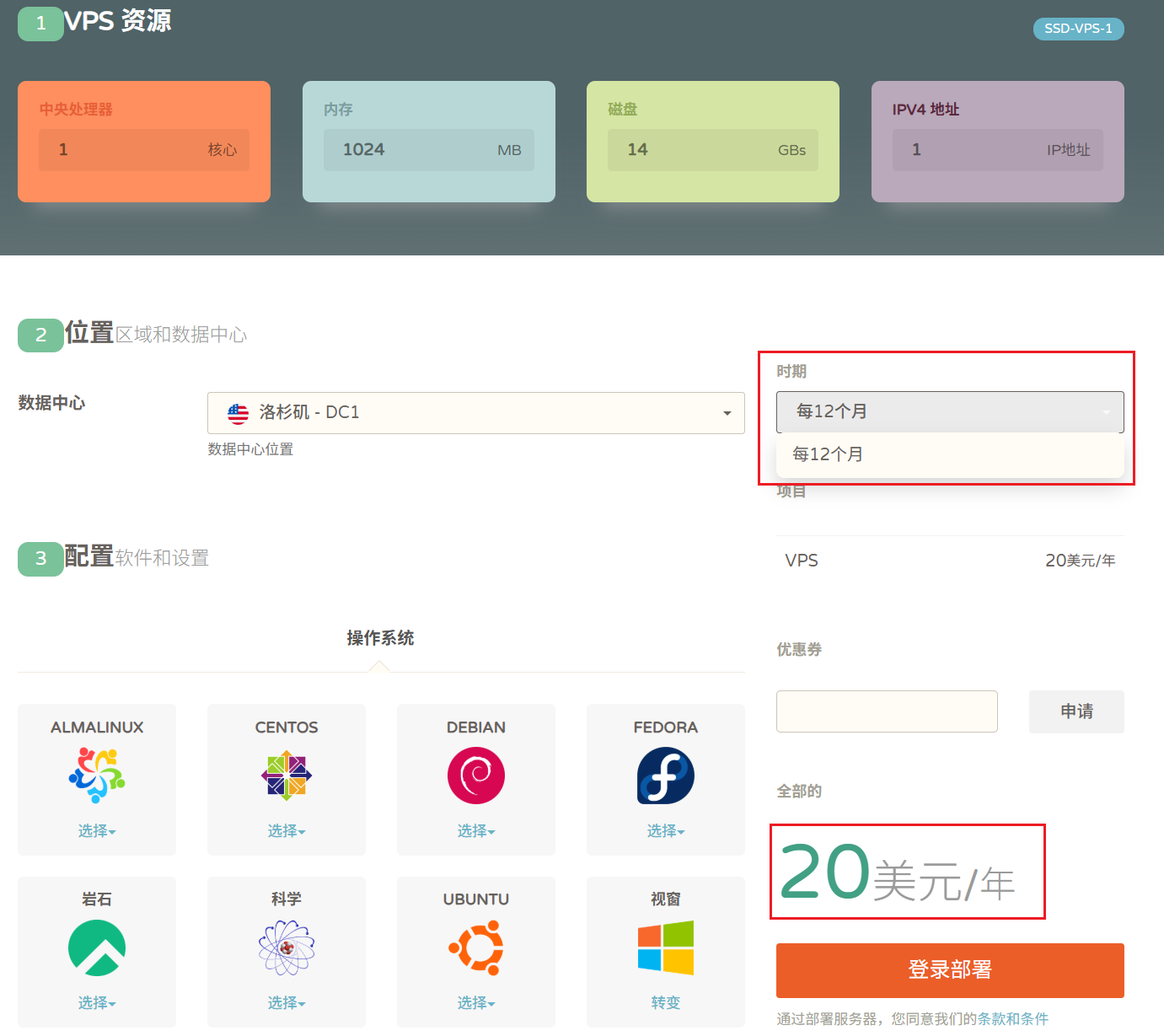The height and width of the screenshot is (1036, 1164).
Task: Click the 申请 coupon apply button
Action: pos(1076,711)
